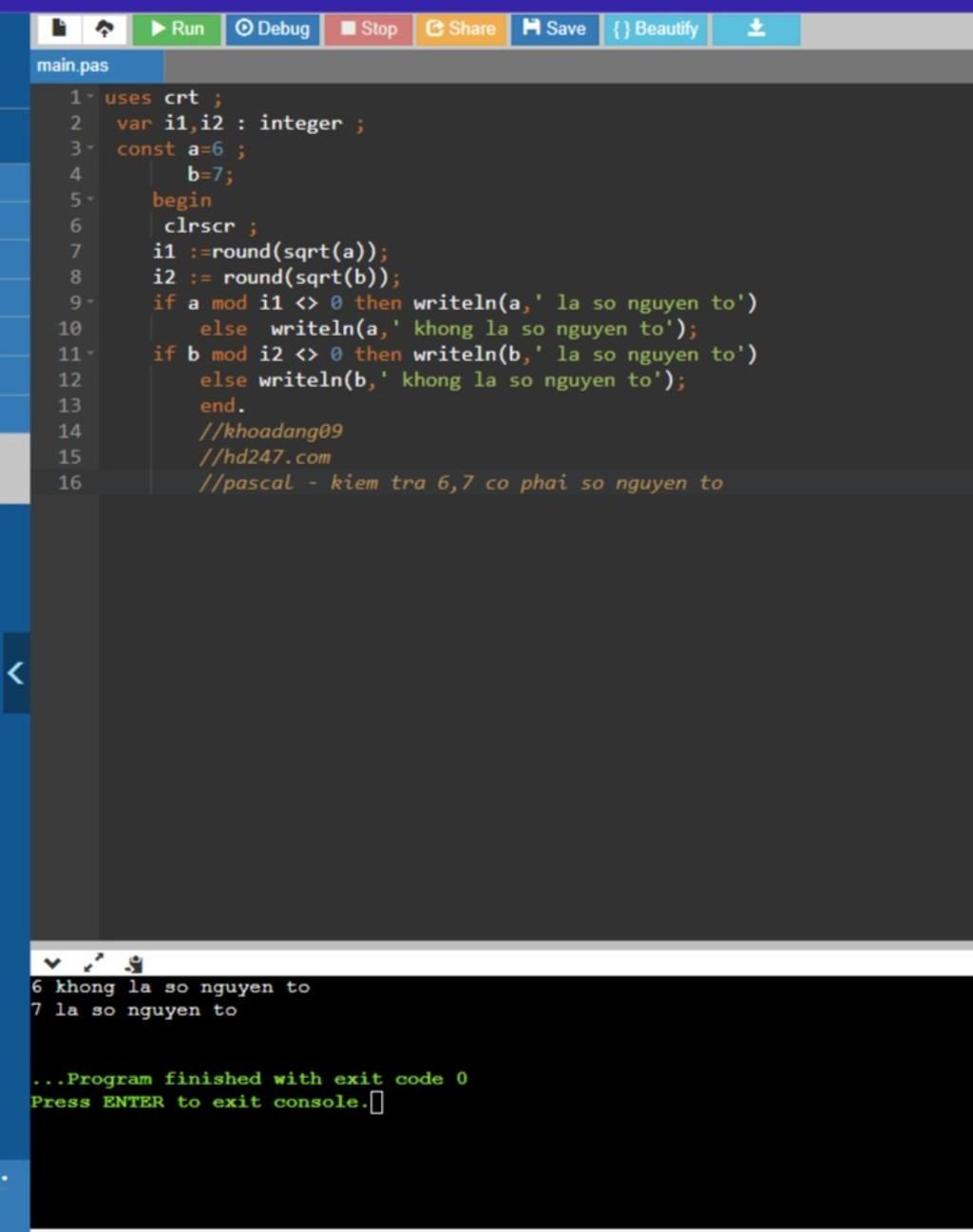973x1232 pixels.
Task: Click the 'else writeln(b' code line
Action: click(443, 380)
